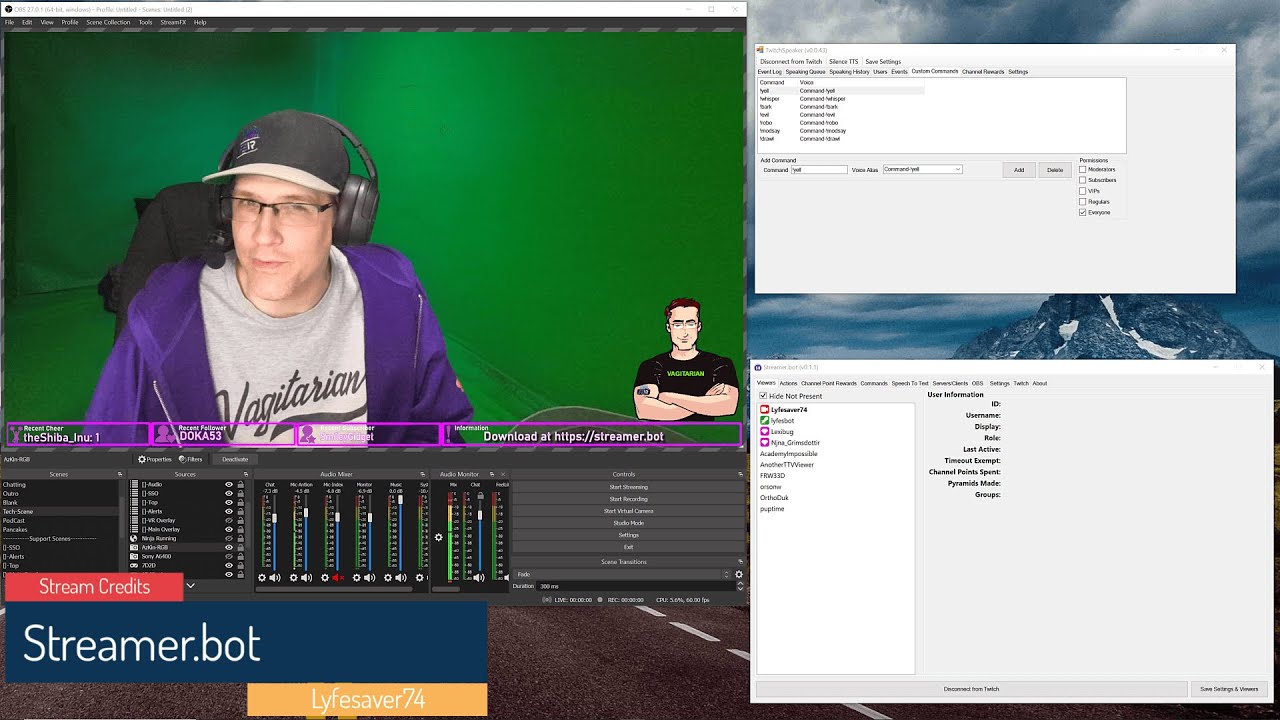Viewport: 1280px width, 720px height.
Task: Start the Virtual Camera
Action: tap(629, 511)
